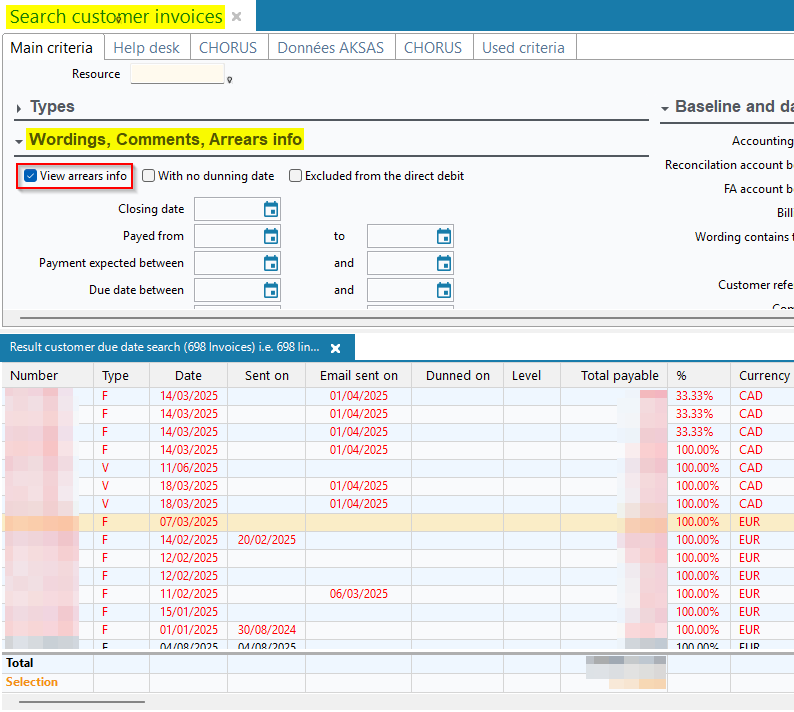
Task: Click the Total payable column header
Action: pyautogui.click(x=619, y=376)
